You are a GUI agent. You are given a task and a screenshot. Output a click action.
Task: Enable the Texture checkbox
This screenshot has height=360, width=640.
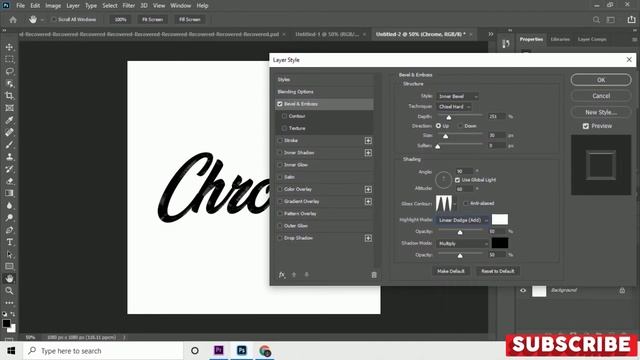[284, 128]
